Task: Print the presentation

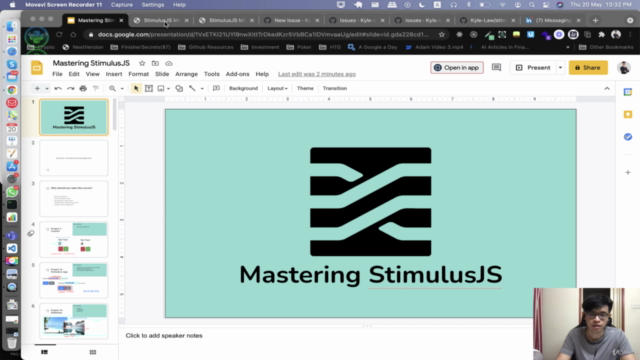Action: pyautogui.click(x=83, y=88)
